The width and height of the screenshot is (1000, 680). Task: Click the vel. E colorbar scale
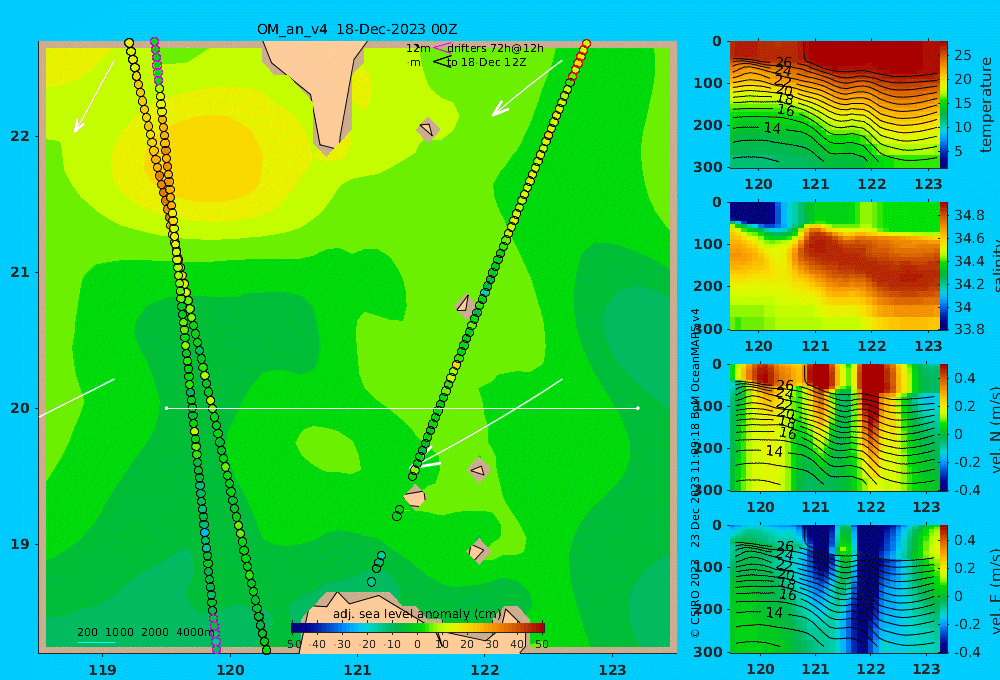pyautogui.click(x=944, y=589)
